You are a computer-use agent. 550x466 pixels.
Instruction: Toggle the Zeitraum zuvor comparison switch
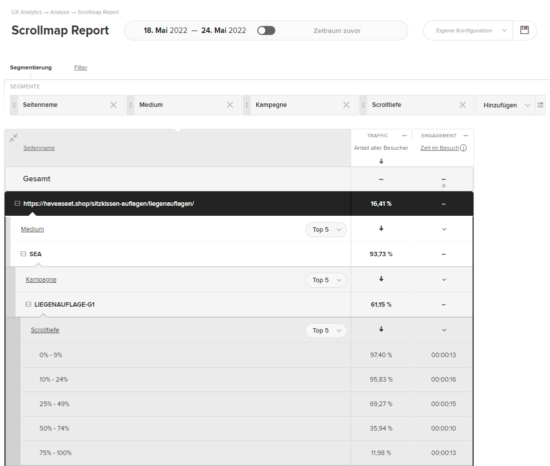[x=266, y=31]
